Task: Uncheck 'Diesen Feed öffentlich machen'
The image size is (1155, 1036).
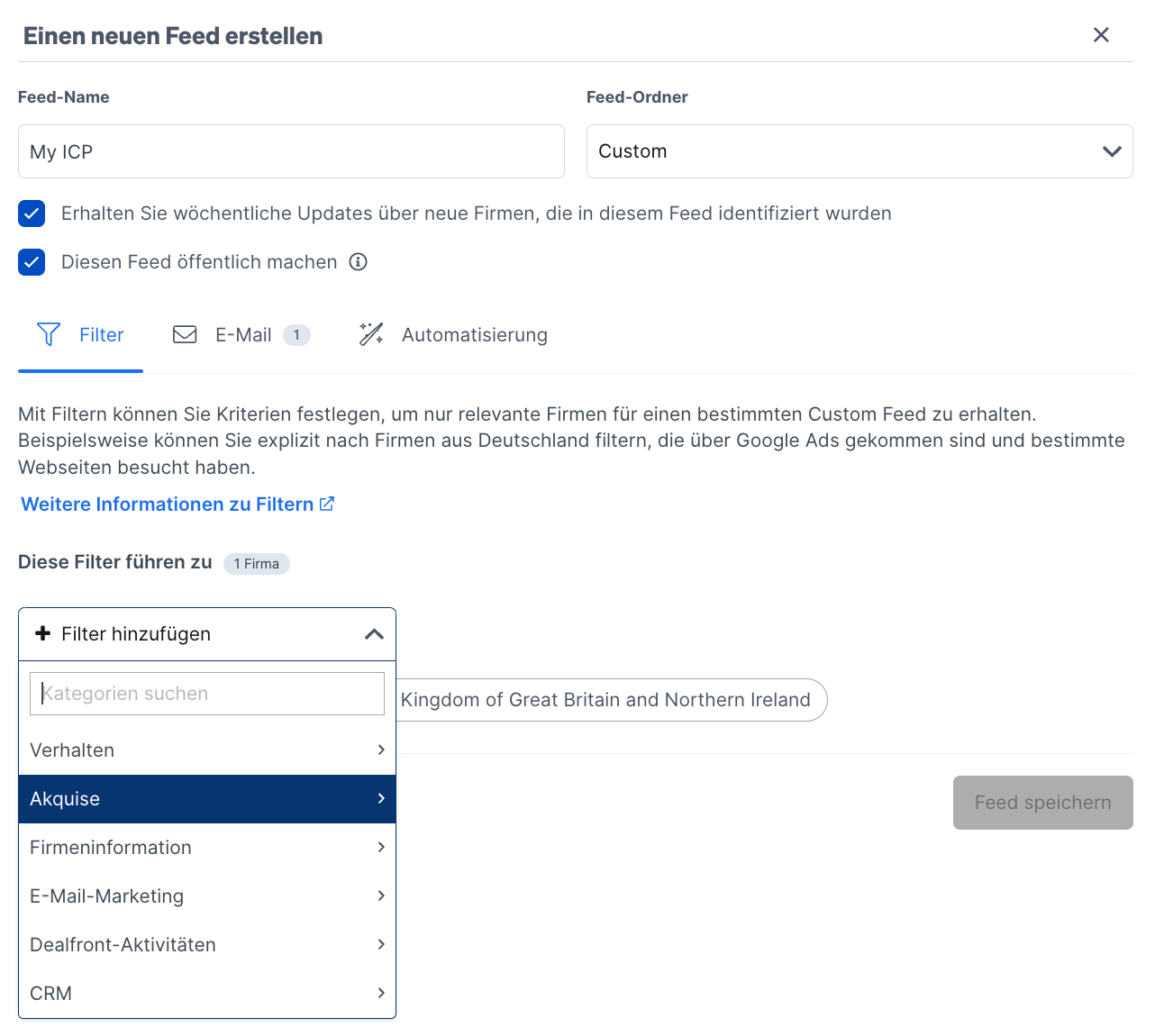Action: [x=32, y=262]
